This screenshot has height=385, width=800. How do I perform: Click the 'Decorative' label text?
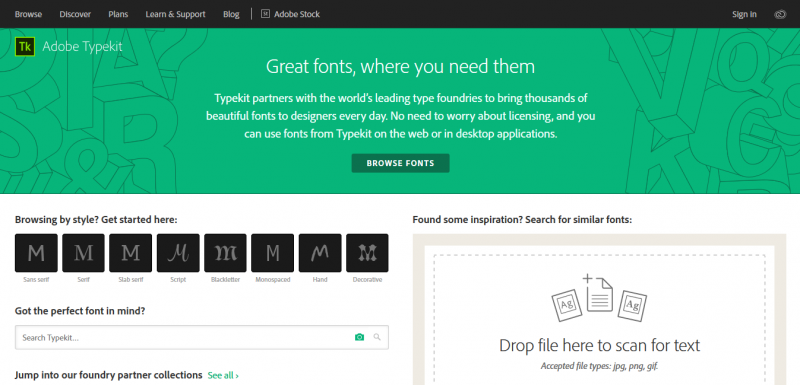[367, 279]
